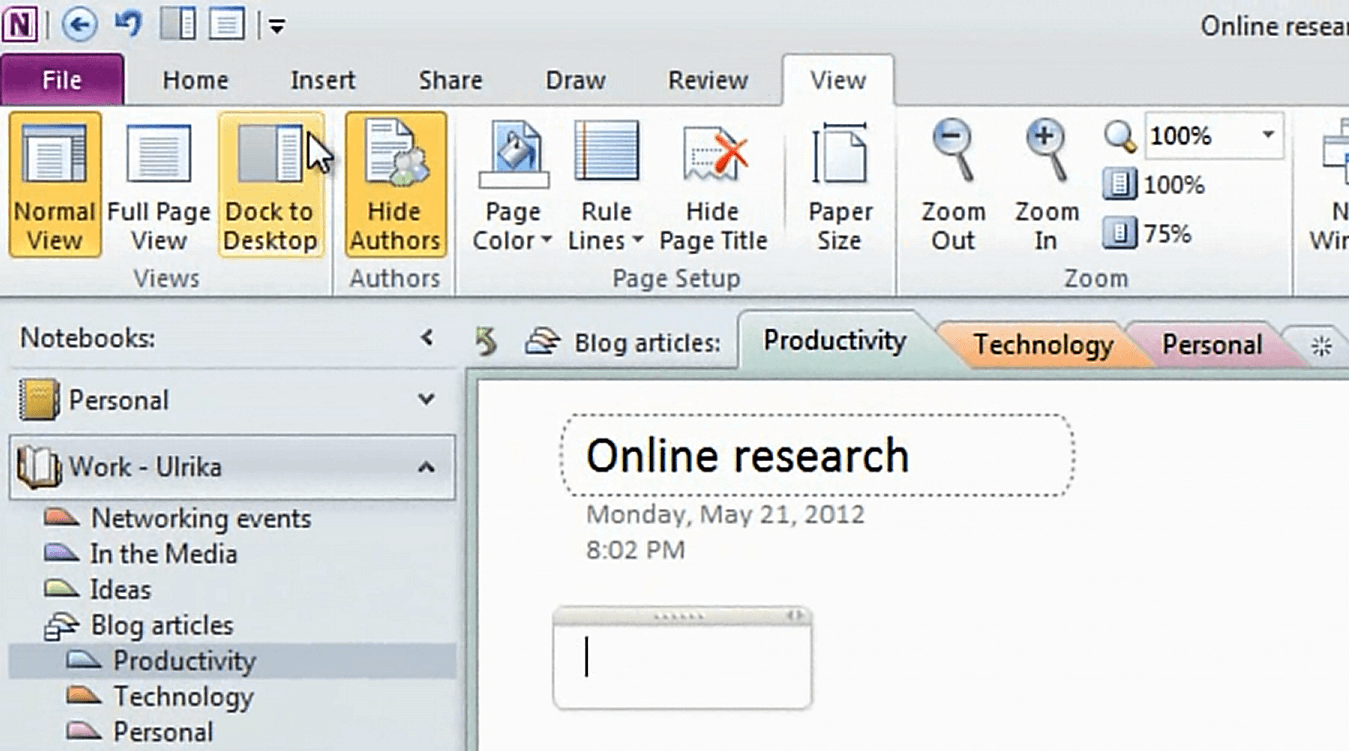Switch to Normal View
The width and height of the screenshot is (1349, 751).
tap(54, 180)
